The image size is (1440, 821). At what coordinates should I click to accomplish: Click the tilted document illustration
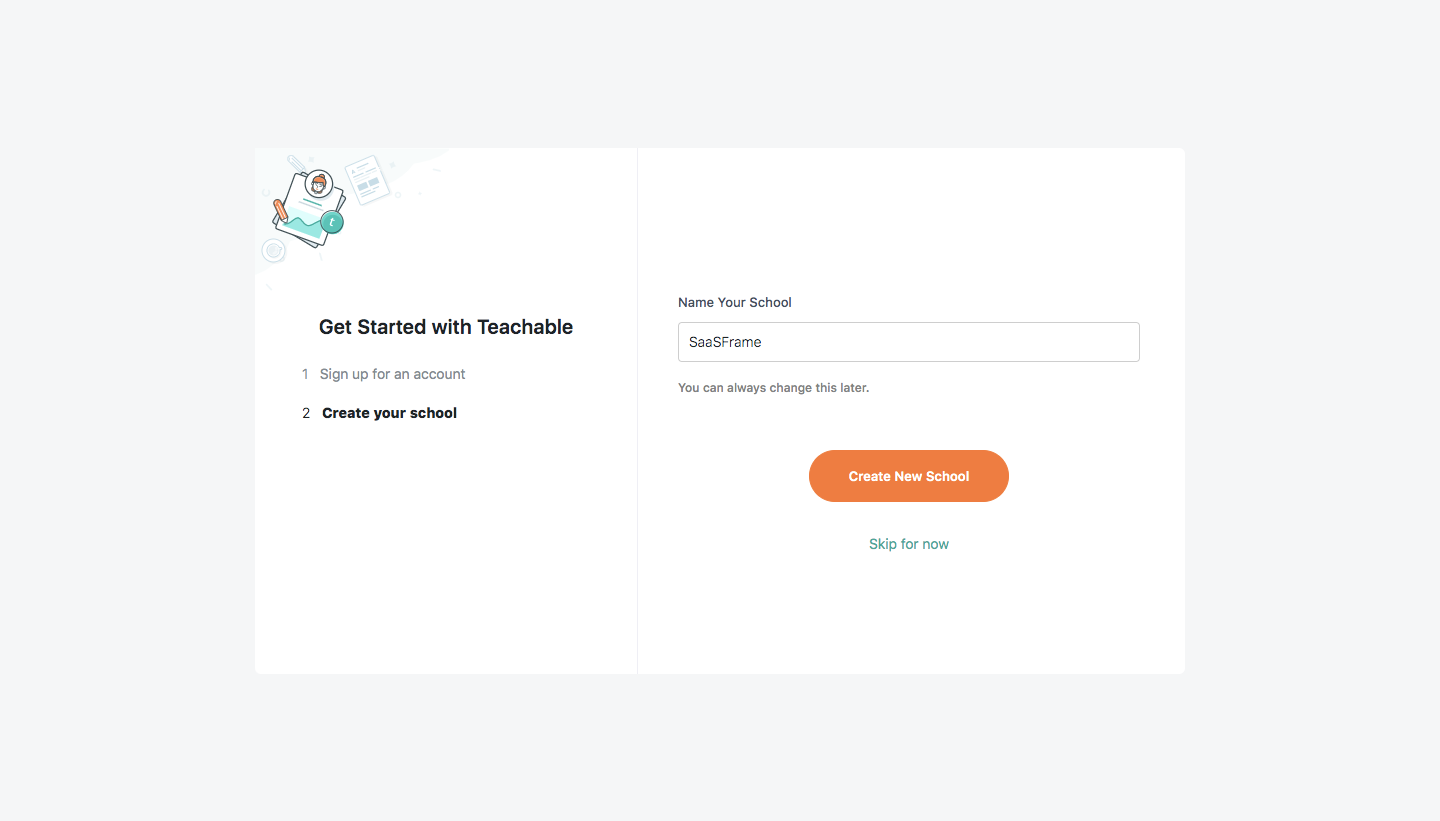367,179
